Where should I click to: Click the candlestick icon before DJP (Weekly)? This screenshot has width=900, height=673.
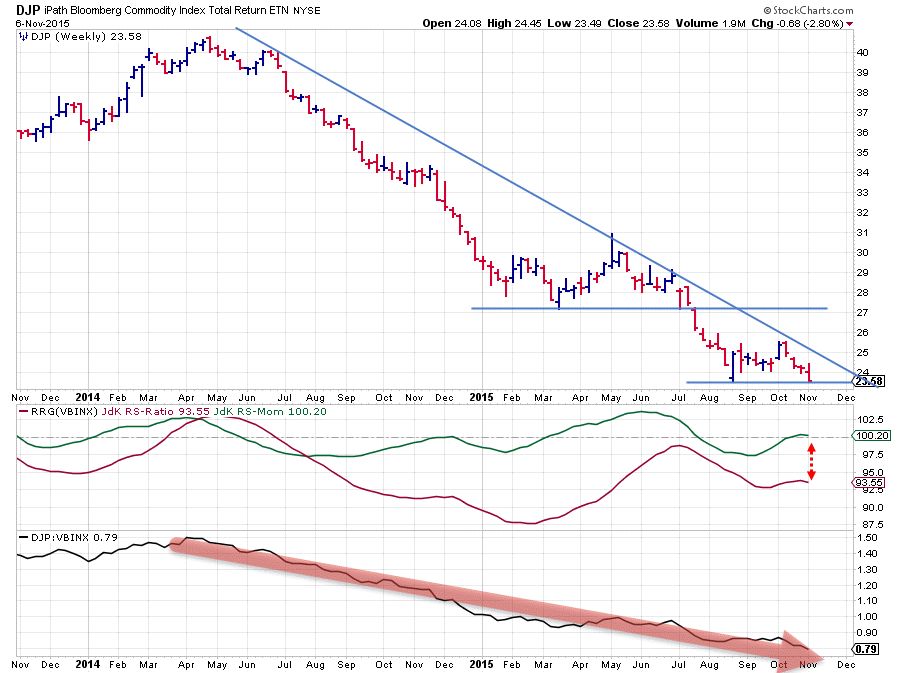coord(20,37)
